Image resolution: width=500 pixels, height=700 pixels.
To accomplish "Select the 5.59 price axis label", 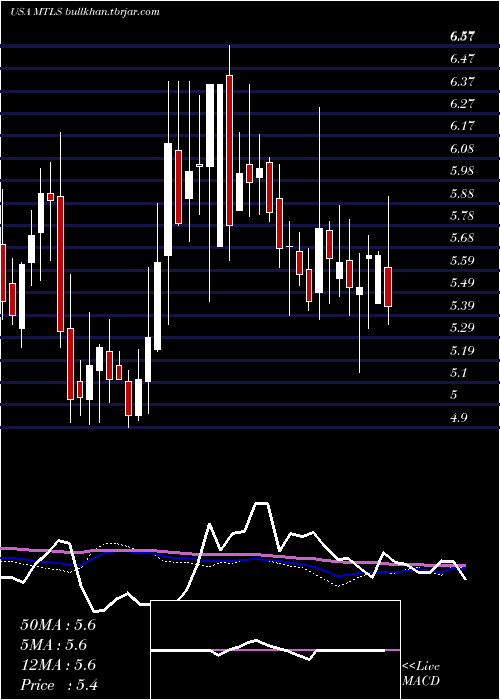I will tap(462, 261).
